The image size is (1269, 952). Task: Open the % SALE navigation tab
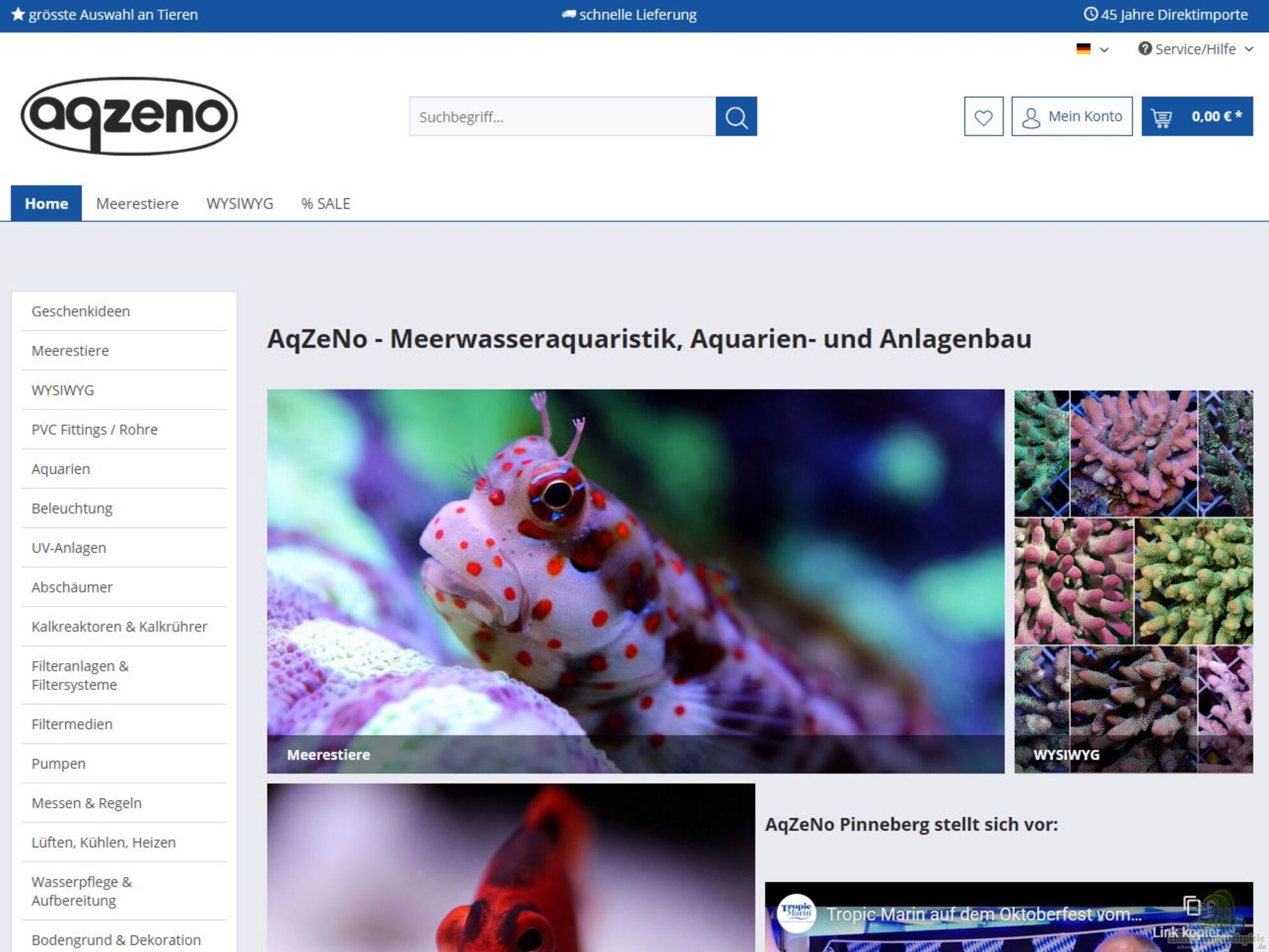pos(326,204)
